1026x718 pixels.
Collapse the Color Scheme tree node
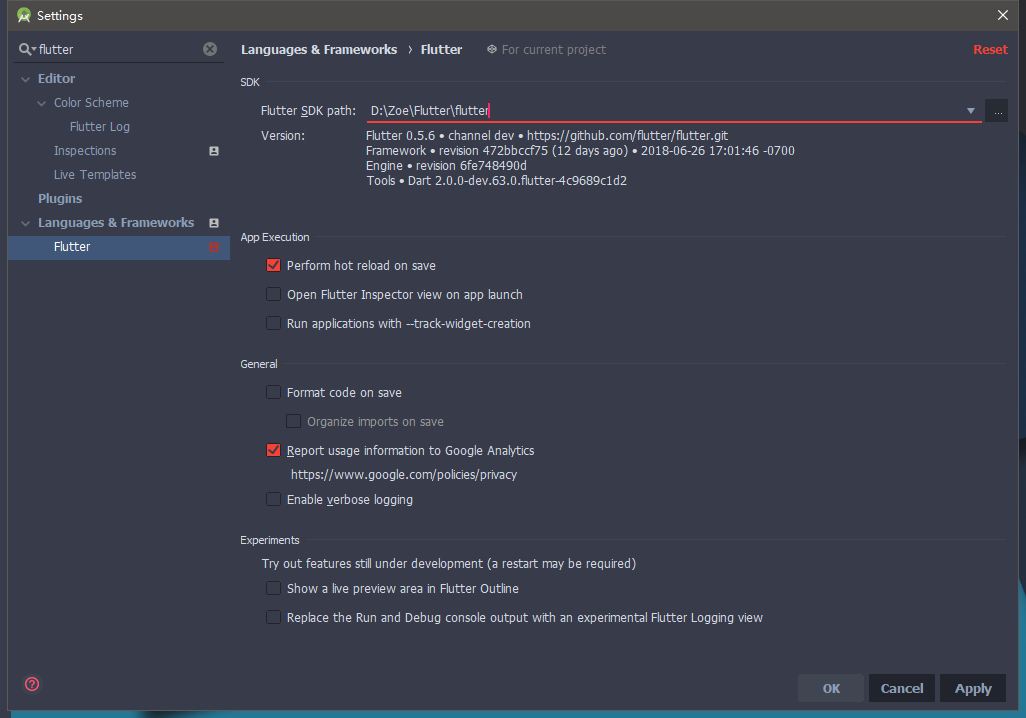point(41,103)
